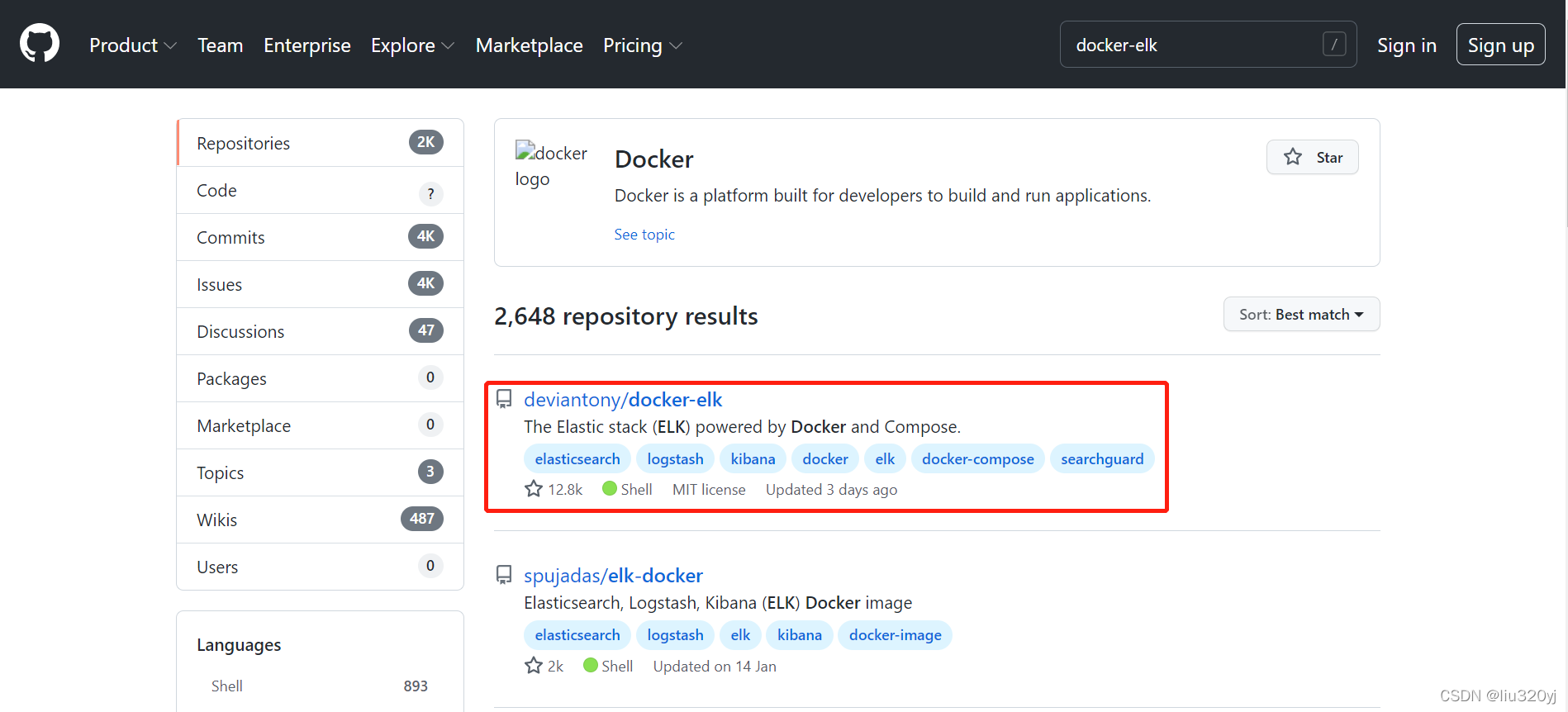
Task: Click the Docker topic title
Action: 654,159
